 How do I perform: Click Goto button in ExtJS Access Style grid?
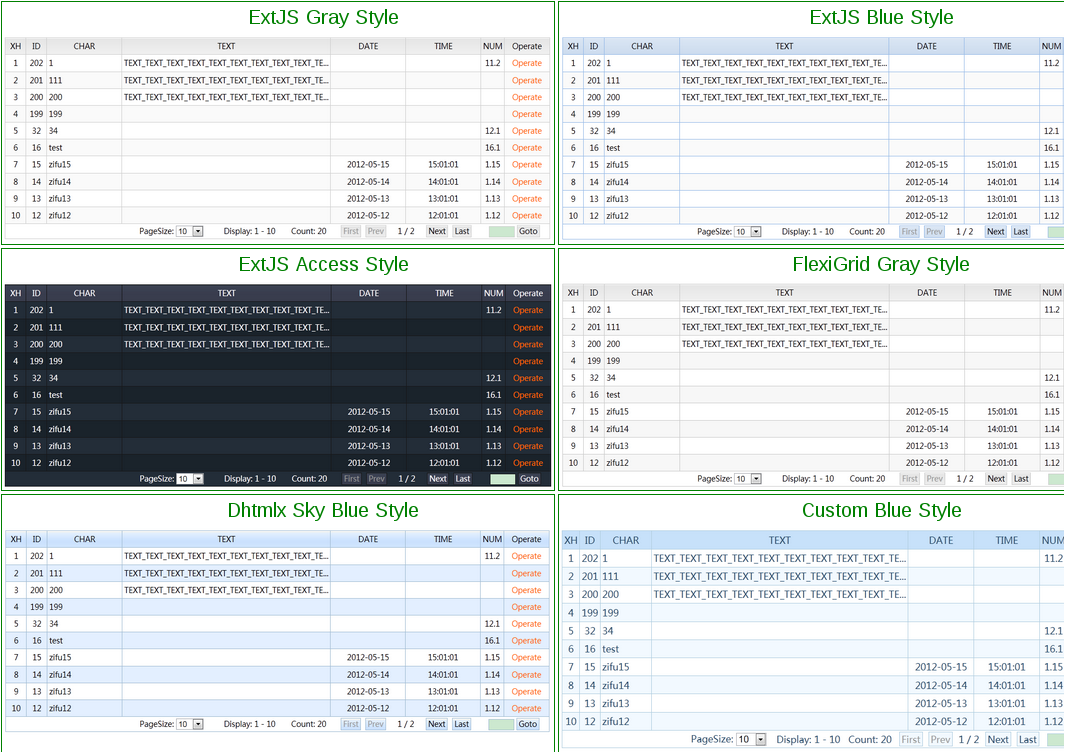[529, 479]
